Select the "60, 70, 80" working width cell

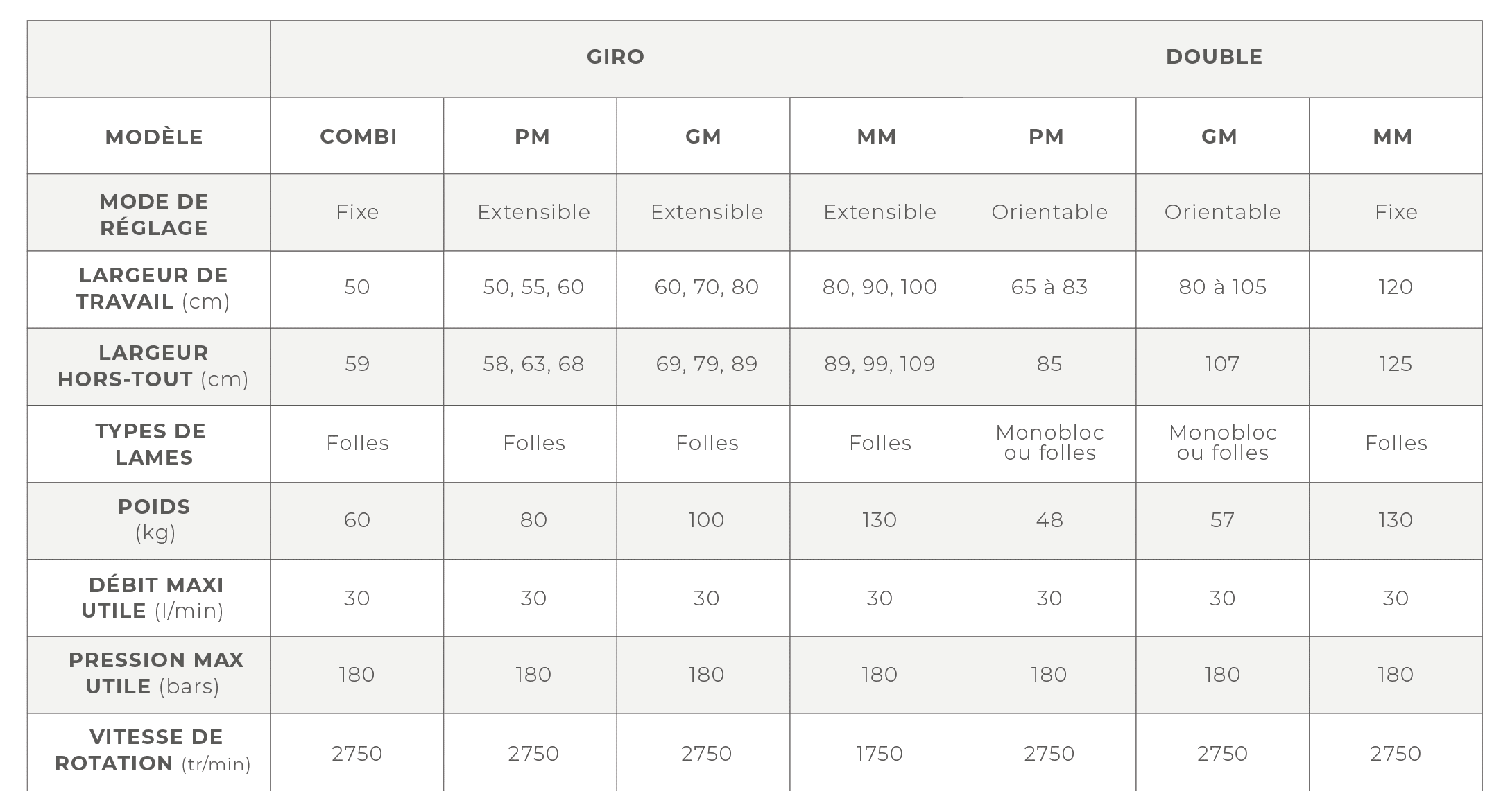click(707, 287)
